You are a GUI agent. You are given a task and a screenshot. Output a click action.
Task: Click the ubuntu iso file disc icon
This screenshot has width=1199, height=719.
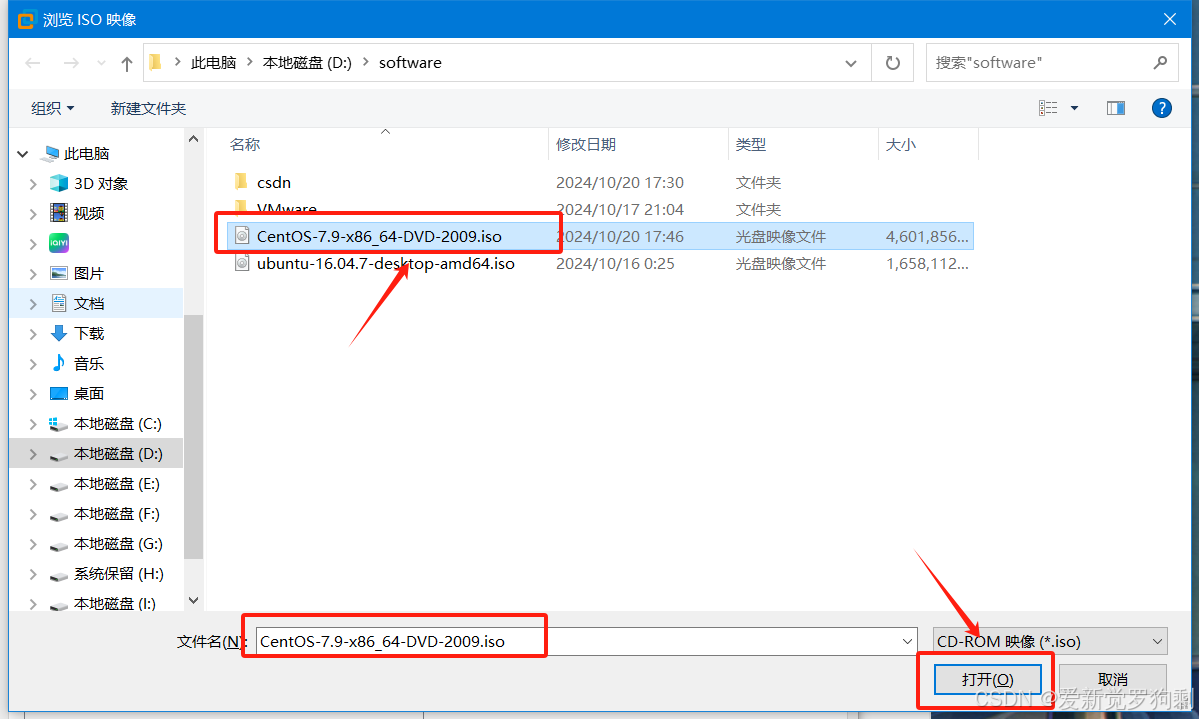(x=242, y=263)
